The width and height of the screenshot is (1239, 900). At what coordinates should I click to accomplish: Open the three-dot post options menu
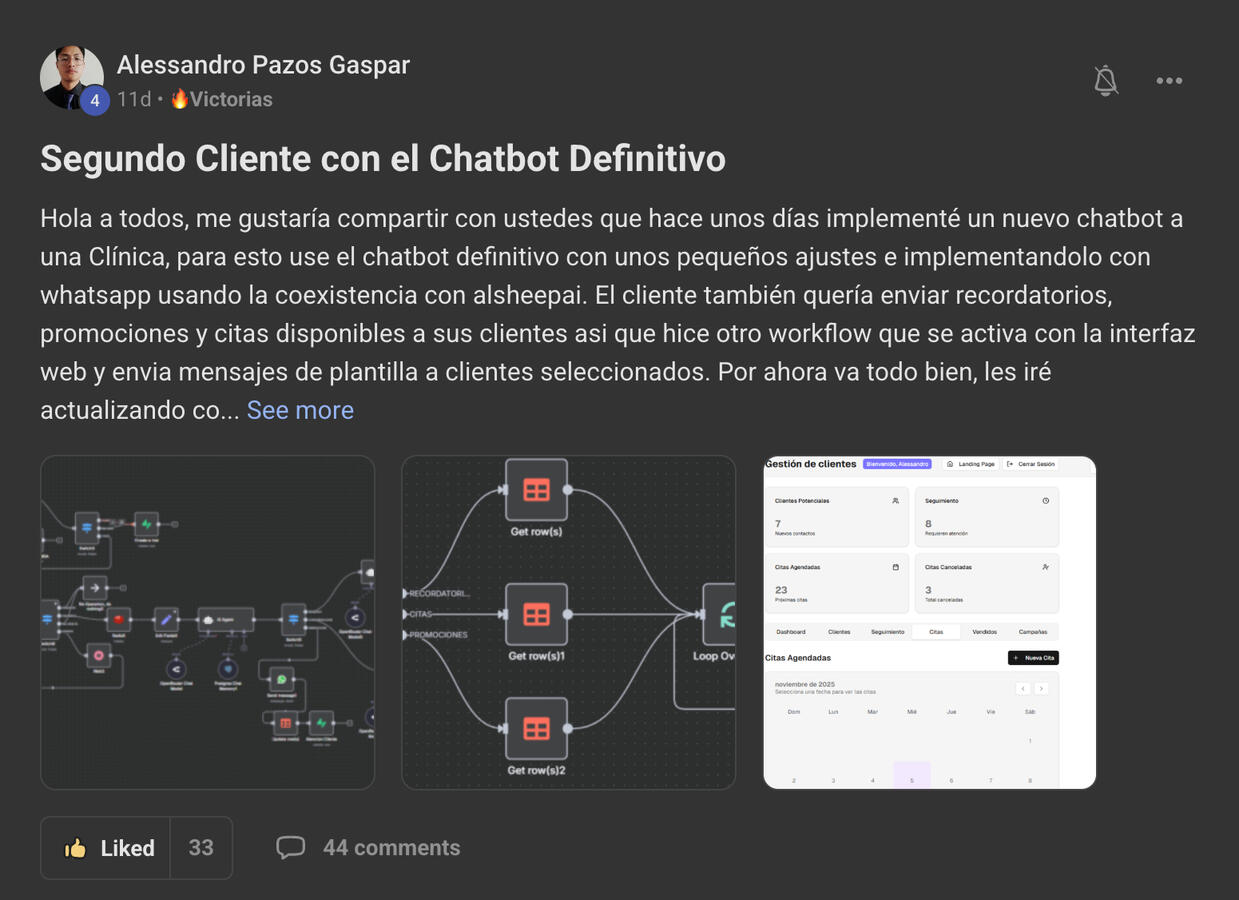coord(1169,81)
